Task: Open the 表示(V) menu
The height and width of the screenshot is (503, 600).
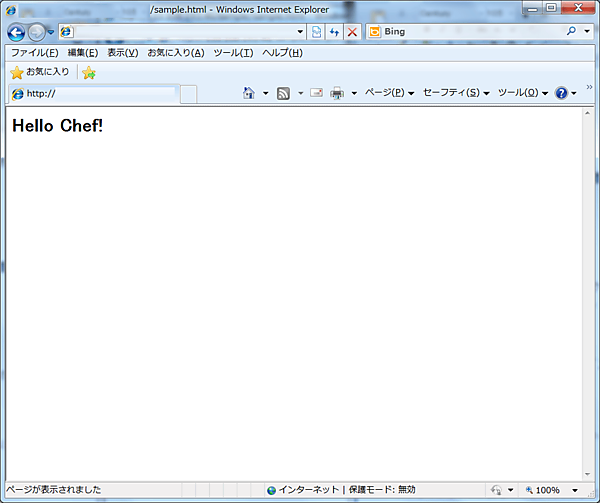Action: coord(122,53)
